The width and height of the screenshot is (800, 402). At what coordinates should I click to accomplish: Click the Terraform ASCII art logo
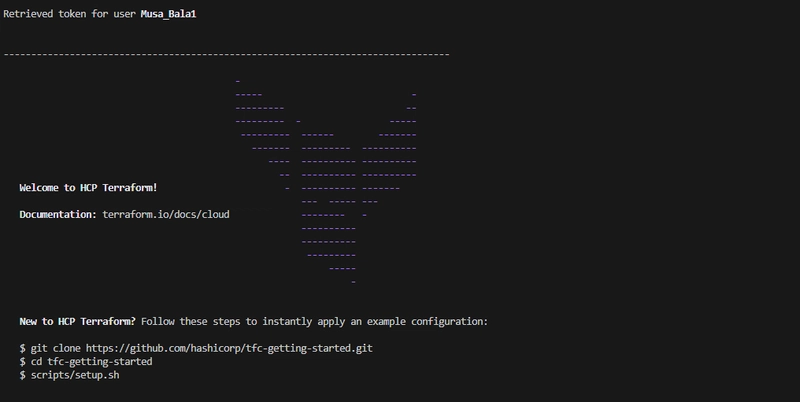pos(326,181)
